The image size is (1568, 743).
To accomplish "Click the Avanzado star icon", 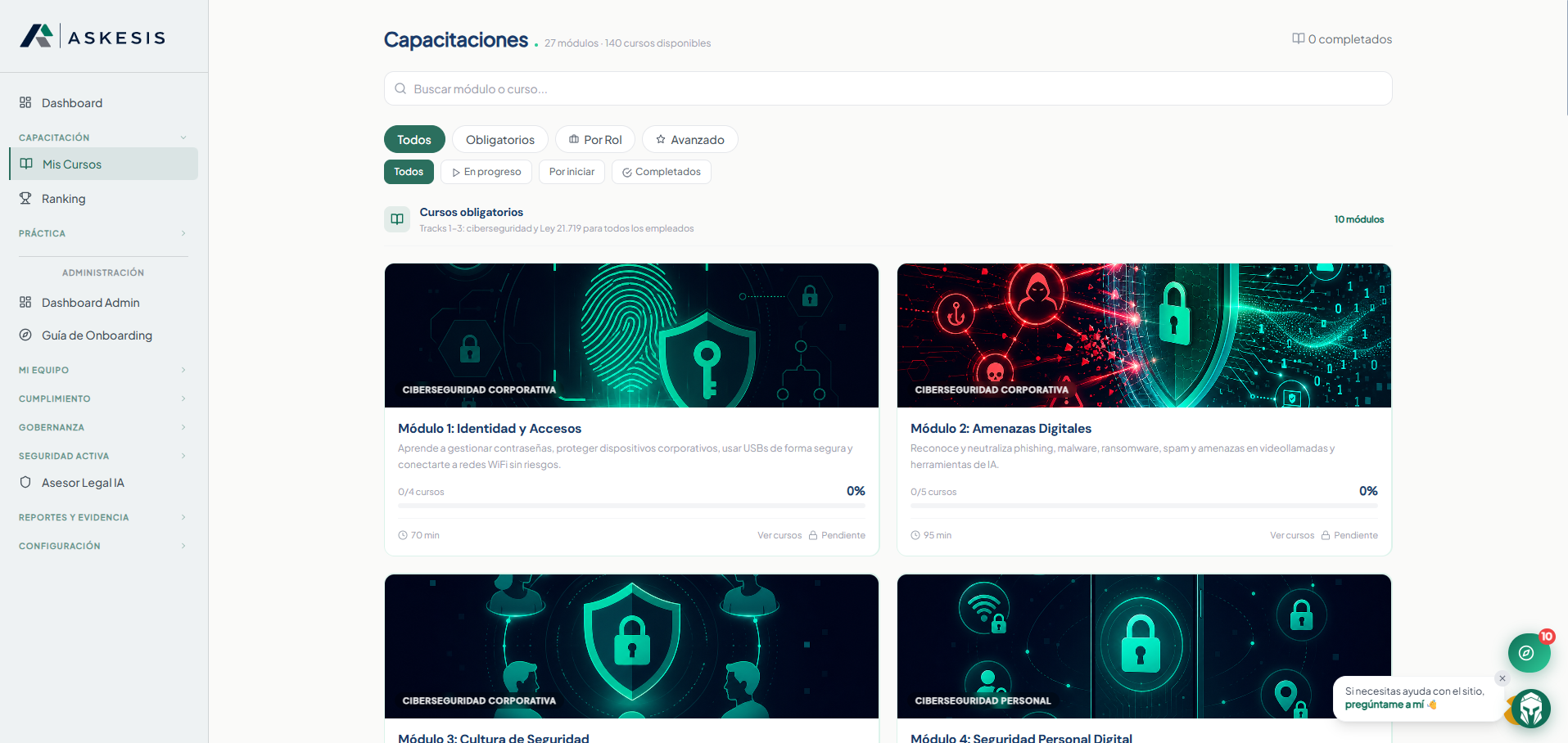I will coord(661,139).
